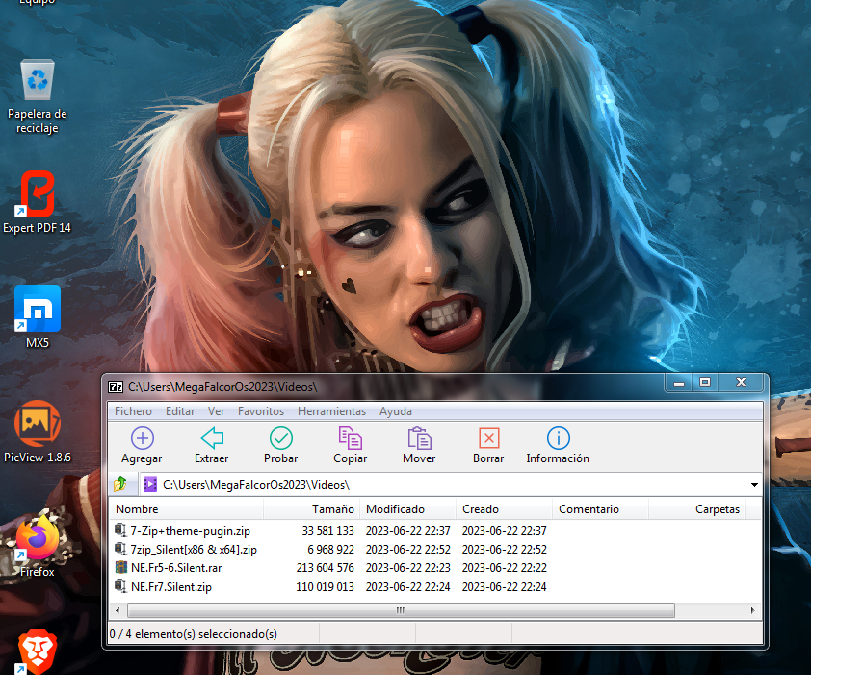
Task: Select Firefox desktop shortcut
Action: point(37,546)
